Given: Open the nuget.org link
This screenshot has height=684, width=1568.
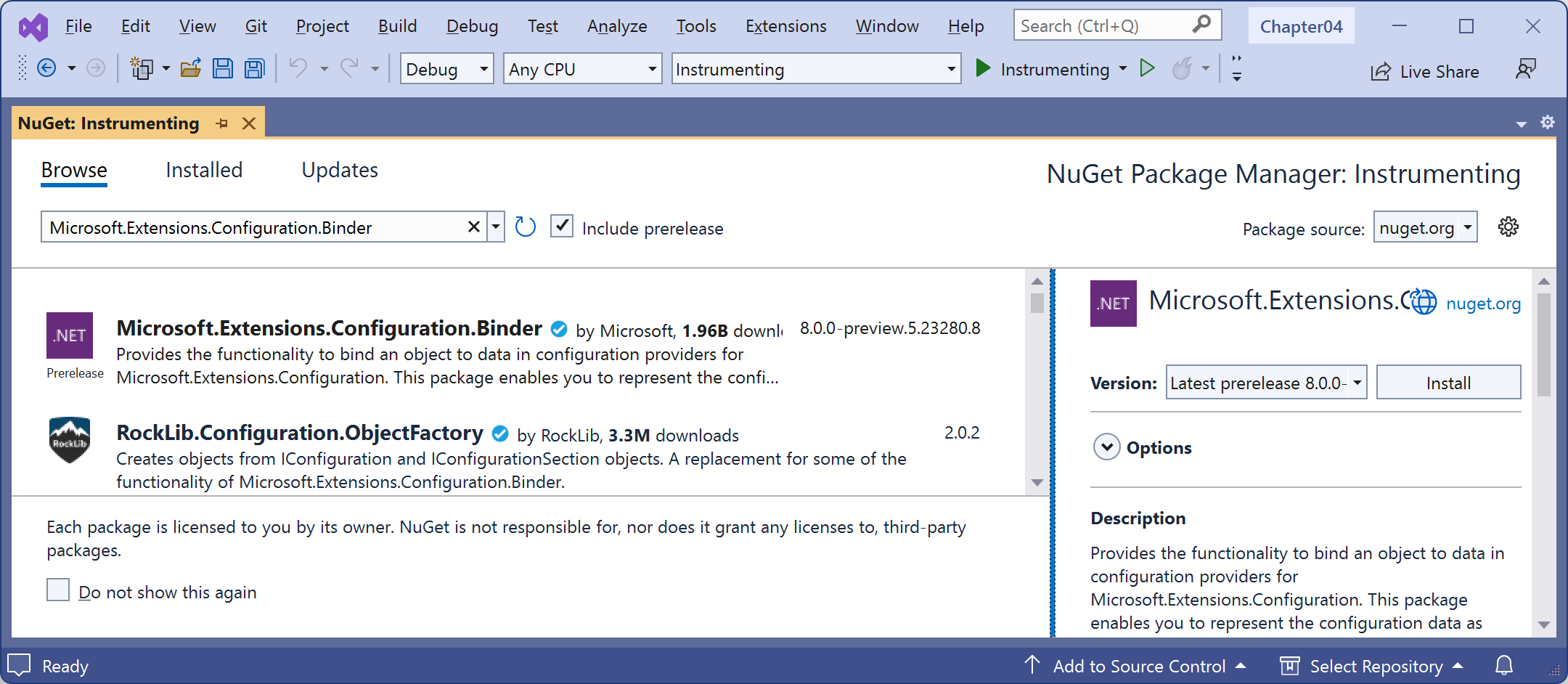Looking at the screenshot, I should [1483, 303].
